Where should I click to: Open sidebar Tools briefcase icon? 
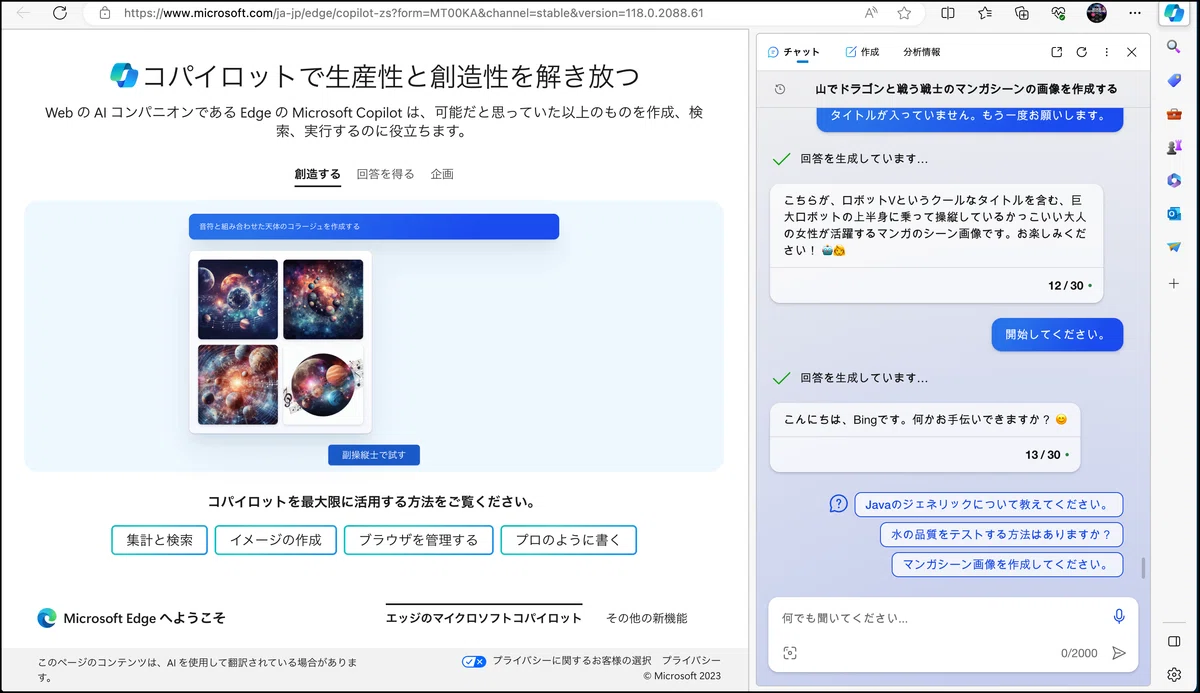(1174, 114)
